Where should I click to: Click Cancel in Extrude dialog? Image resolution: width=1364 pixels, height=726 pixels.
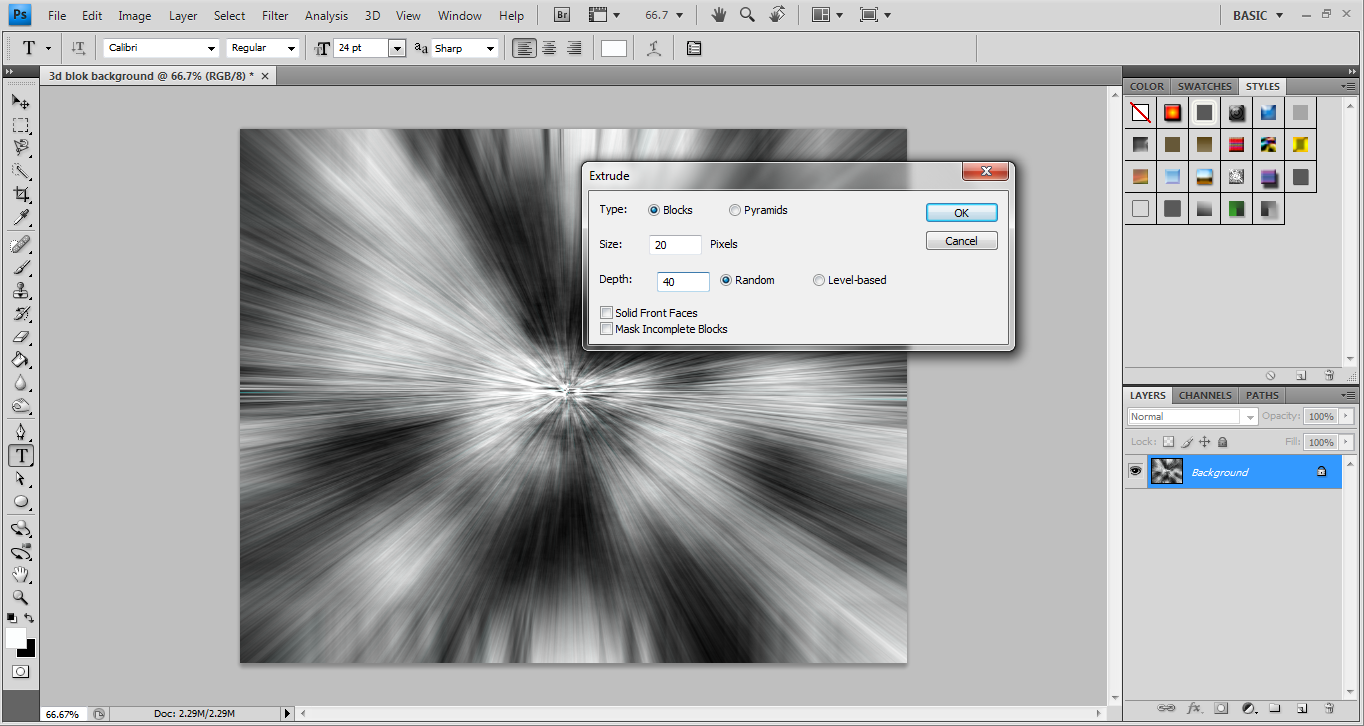(x=961, y=241)
